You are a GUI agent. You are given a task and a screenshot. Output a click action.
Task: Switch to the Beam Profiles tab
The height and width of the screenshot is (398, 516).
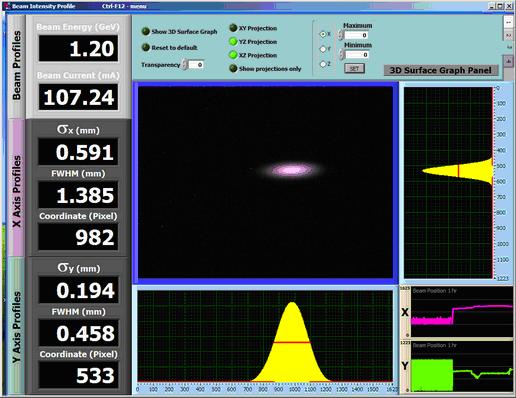16,66
